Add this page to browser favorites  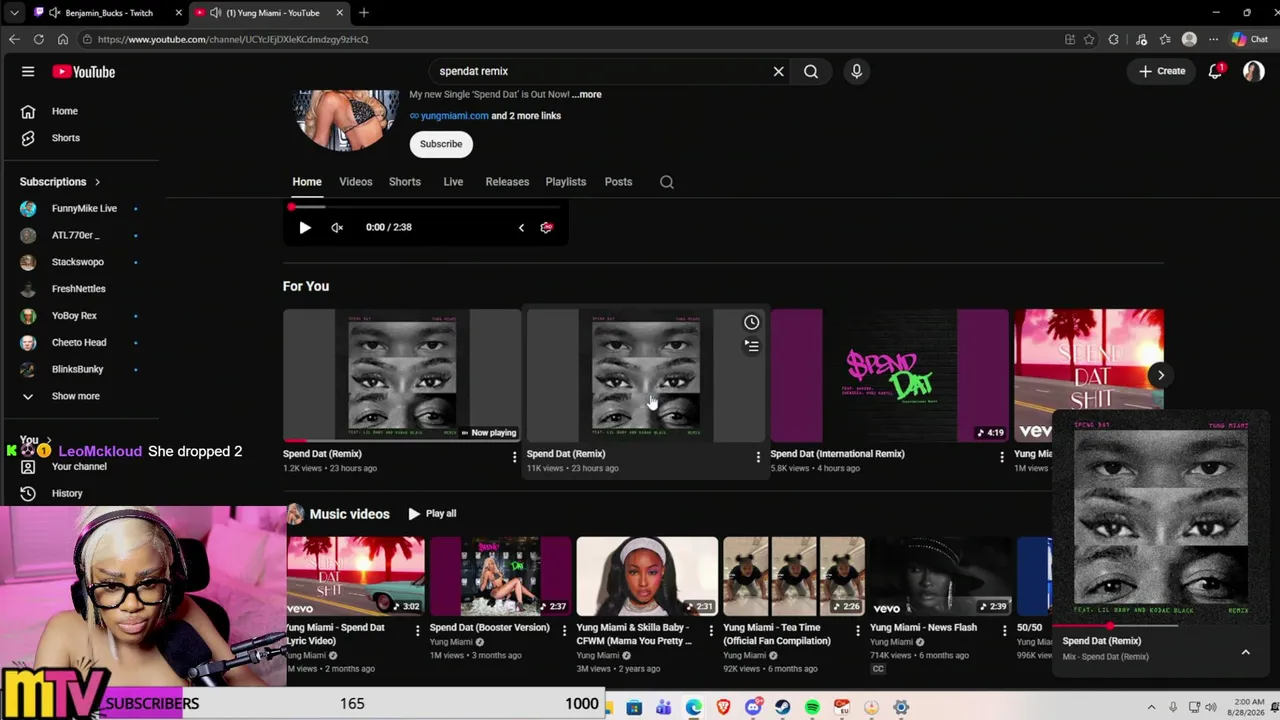pyautogui.click(x=1089, y=39)
